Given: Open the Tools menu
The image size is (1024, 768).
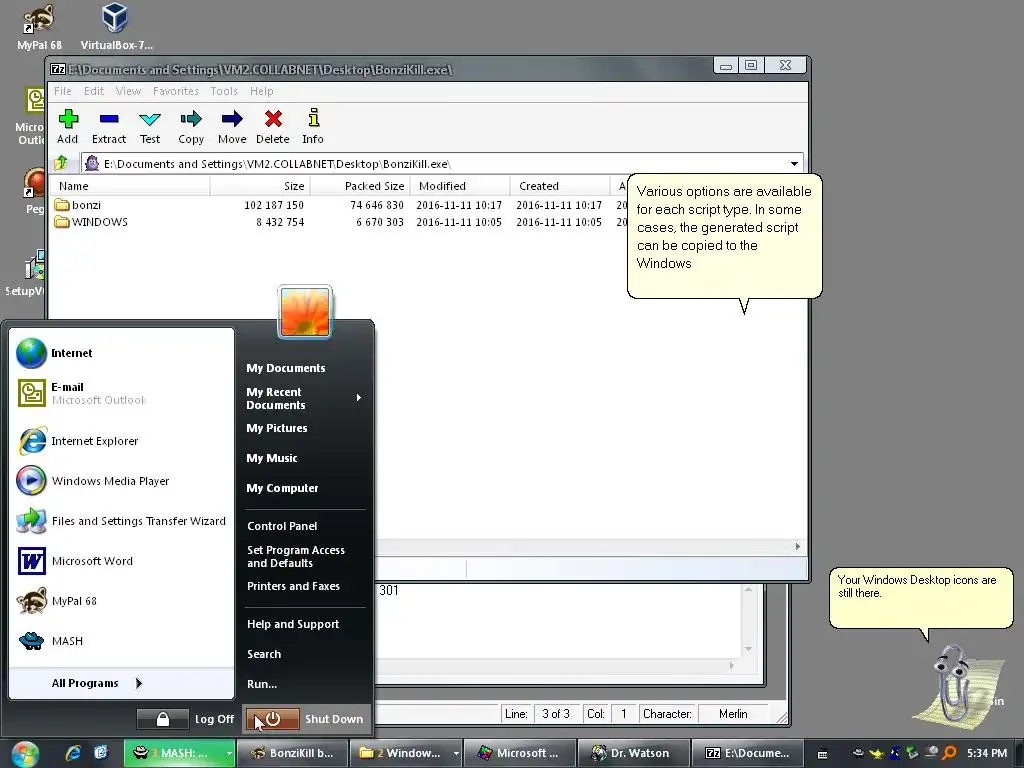Looking at the screenshot, I should pos(224,91).
